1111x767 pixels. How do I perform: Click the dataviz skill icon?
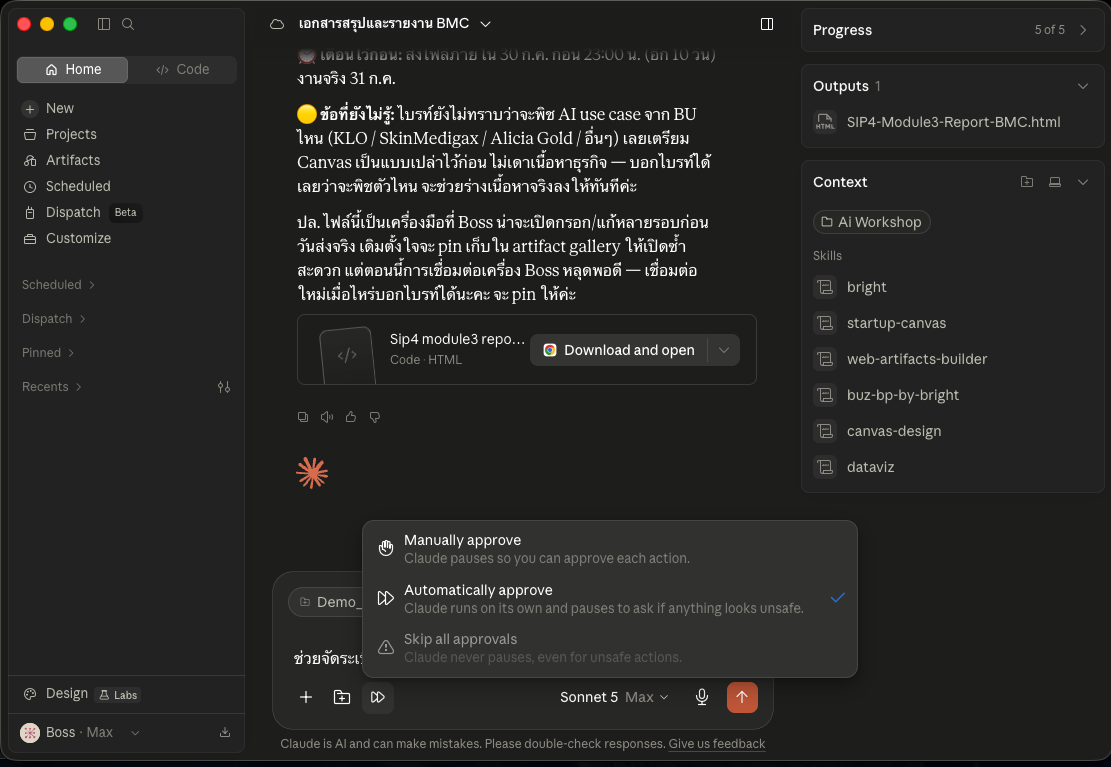point(825,467)
